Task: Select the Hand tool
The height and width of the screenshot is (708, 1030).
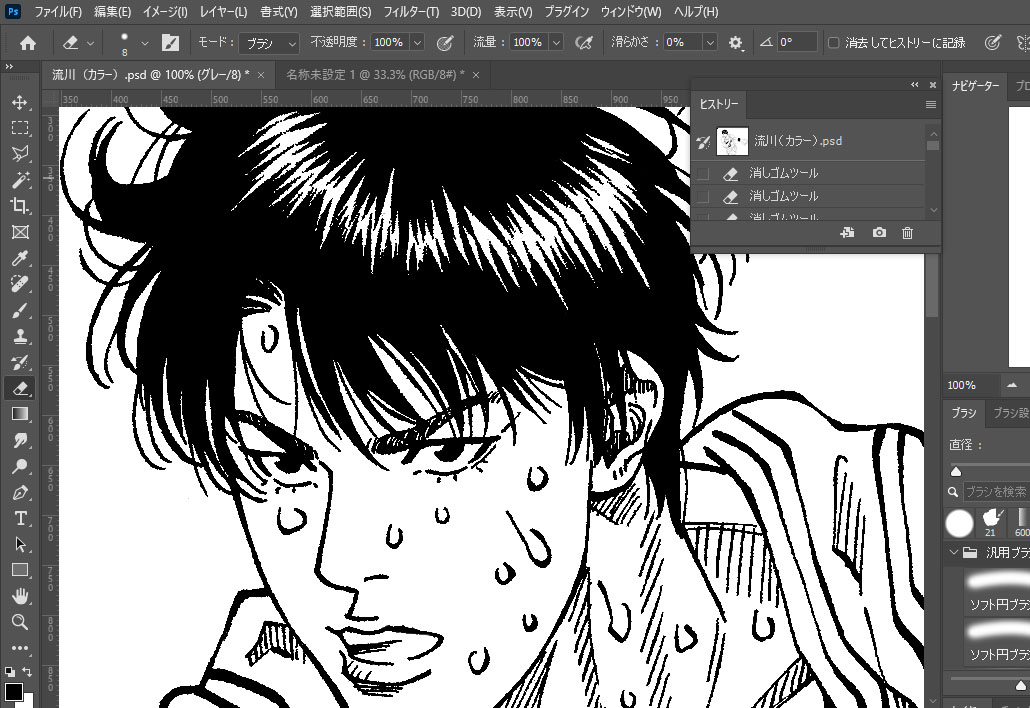Action: [20, 596]
